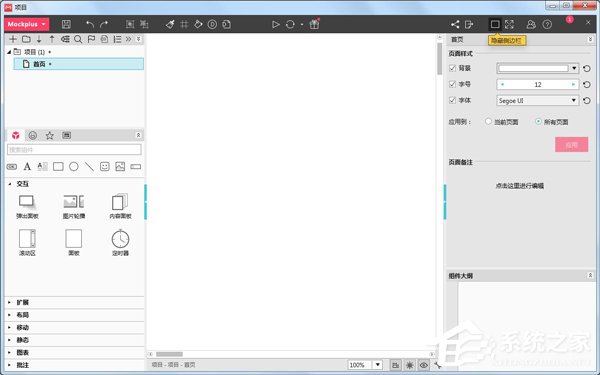Open the gift box icon
Screen dimensions: 600x375
pos(314,24)
